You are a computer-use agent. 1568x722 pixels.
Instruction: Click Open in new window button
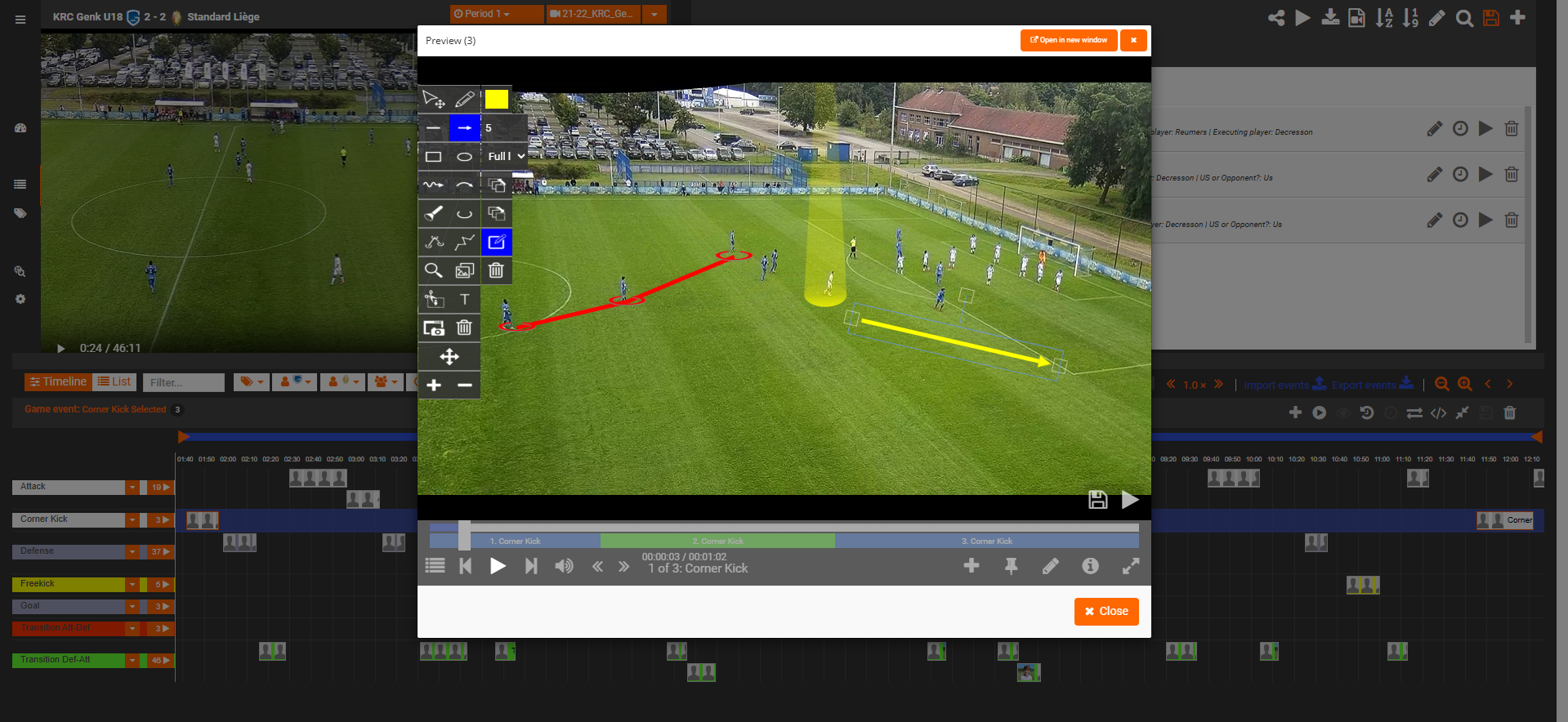1069,40
